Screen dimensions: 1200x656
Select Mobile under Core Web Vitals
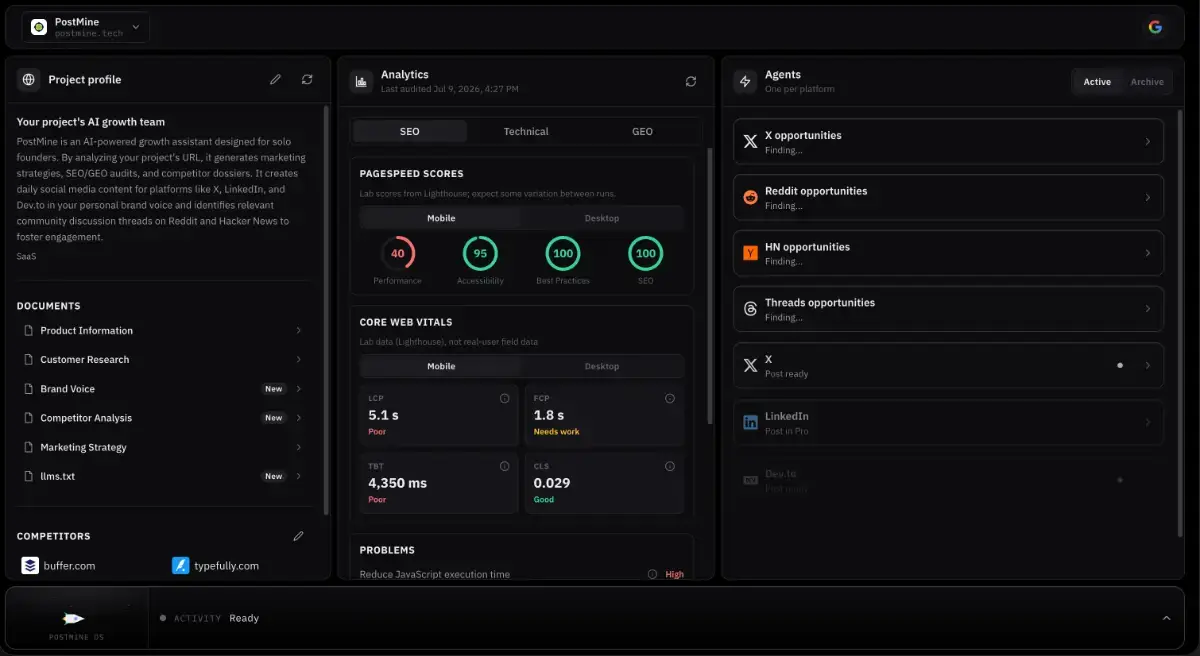tap(441, 366)
